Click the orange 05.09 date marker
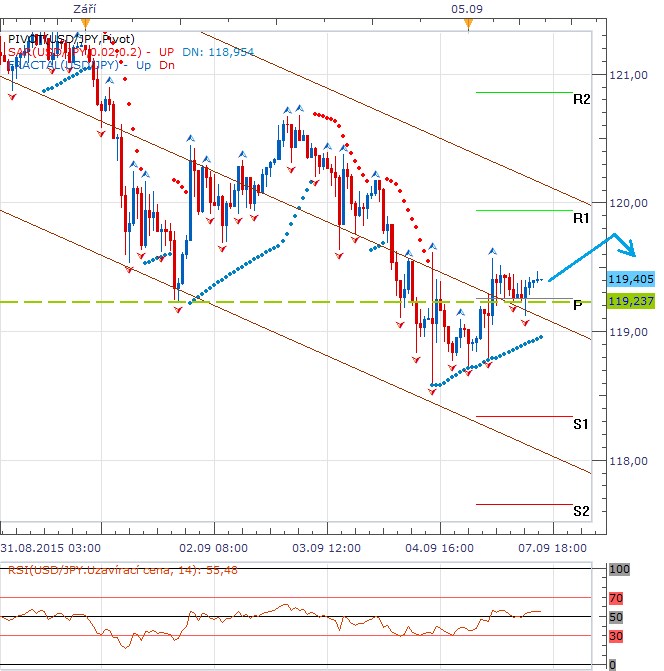 [467, 21]
